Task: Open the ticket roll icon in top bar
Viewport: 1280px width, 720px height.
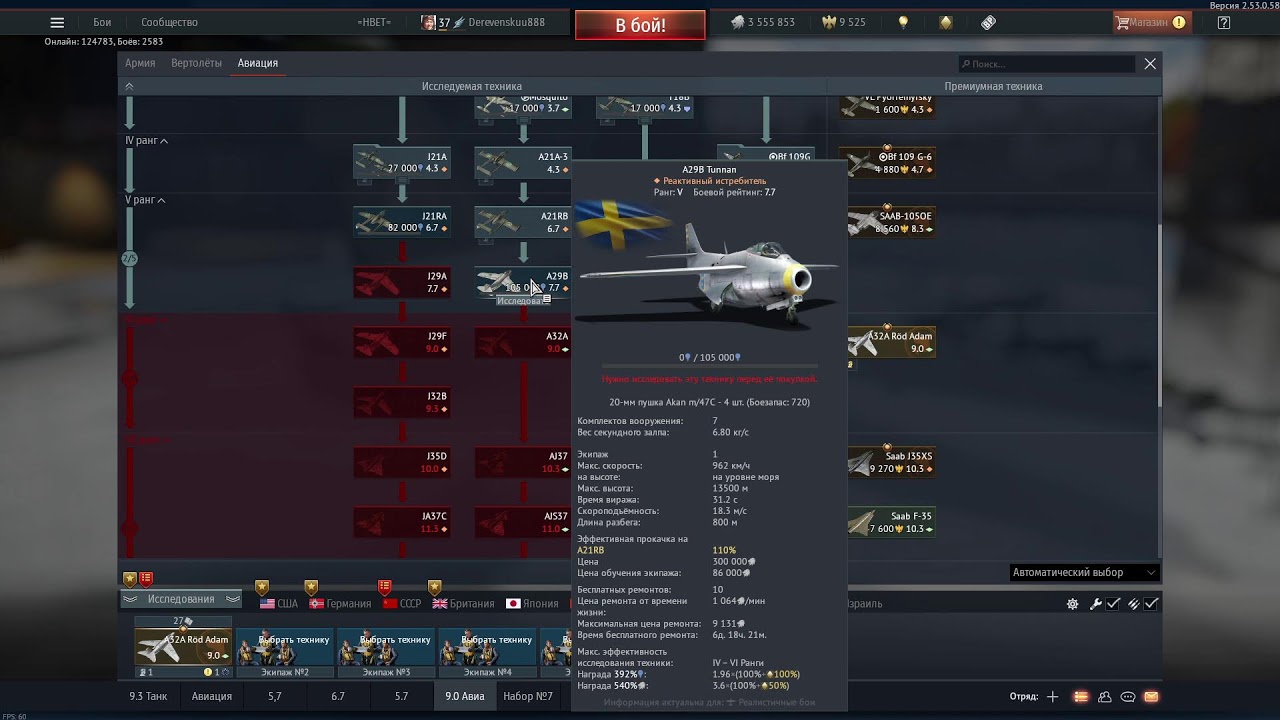Action: coord(988,22)
